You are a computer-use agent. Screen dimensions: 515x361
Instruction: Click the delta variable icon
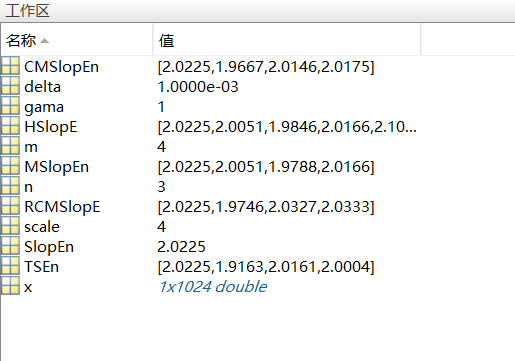tap(10, 85)
